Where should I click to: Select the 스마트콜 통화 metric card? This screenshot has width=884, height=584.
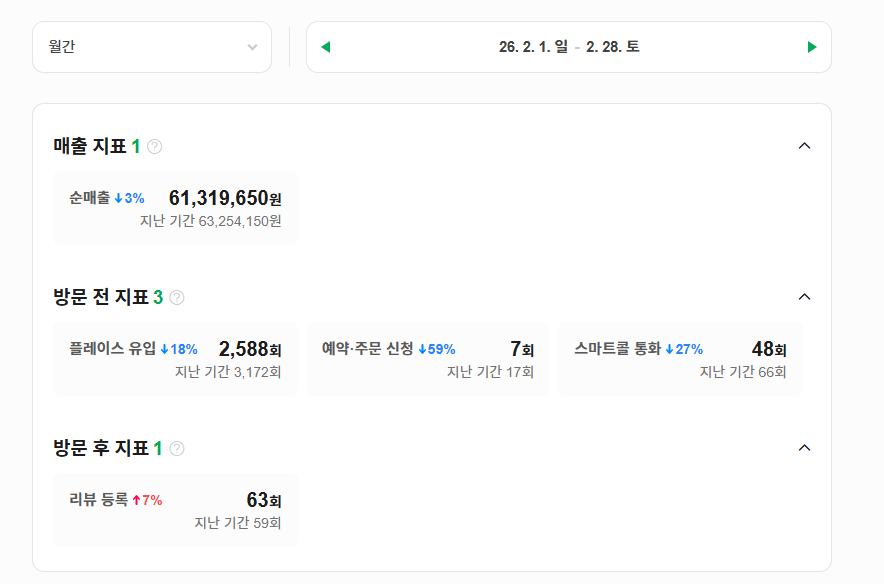(680, 359)
